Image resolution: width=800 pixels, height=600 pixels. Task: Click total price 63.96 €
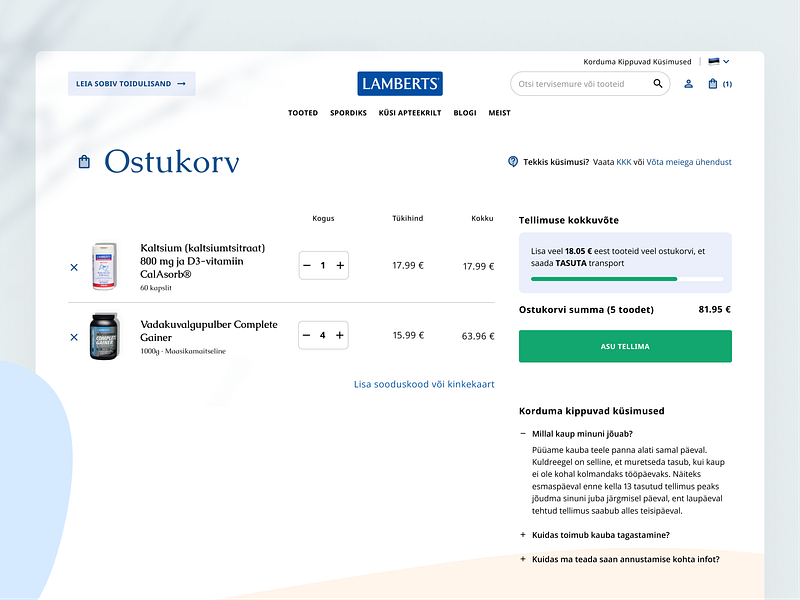478,336
